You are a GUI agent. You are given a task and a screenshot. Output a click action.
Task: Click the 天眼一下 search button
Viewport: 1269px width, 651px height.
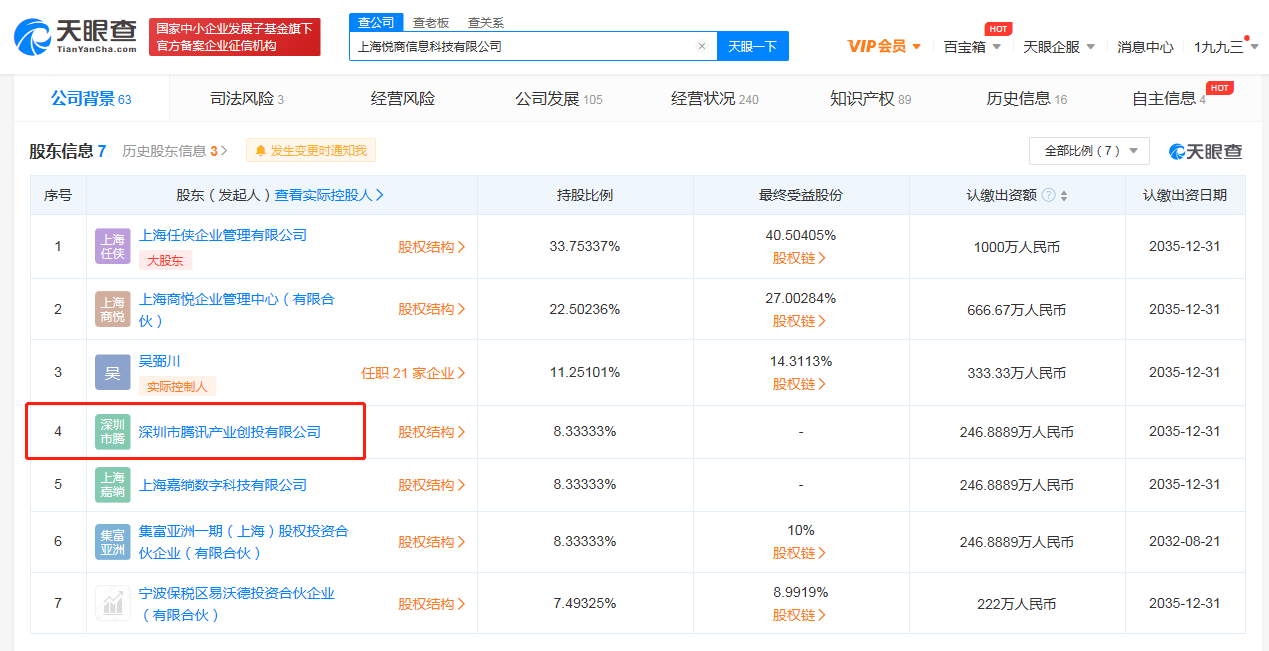tap(752, 46)
